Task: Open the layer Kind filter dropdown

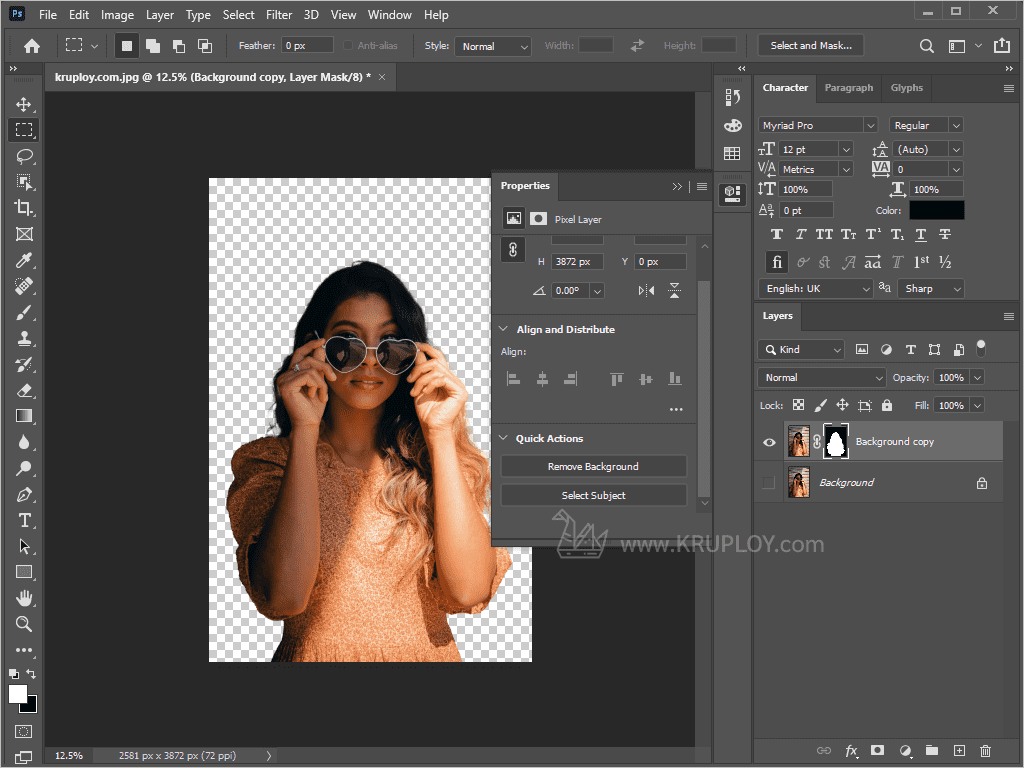Action: pos(801,350)
